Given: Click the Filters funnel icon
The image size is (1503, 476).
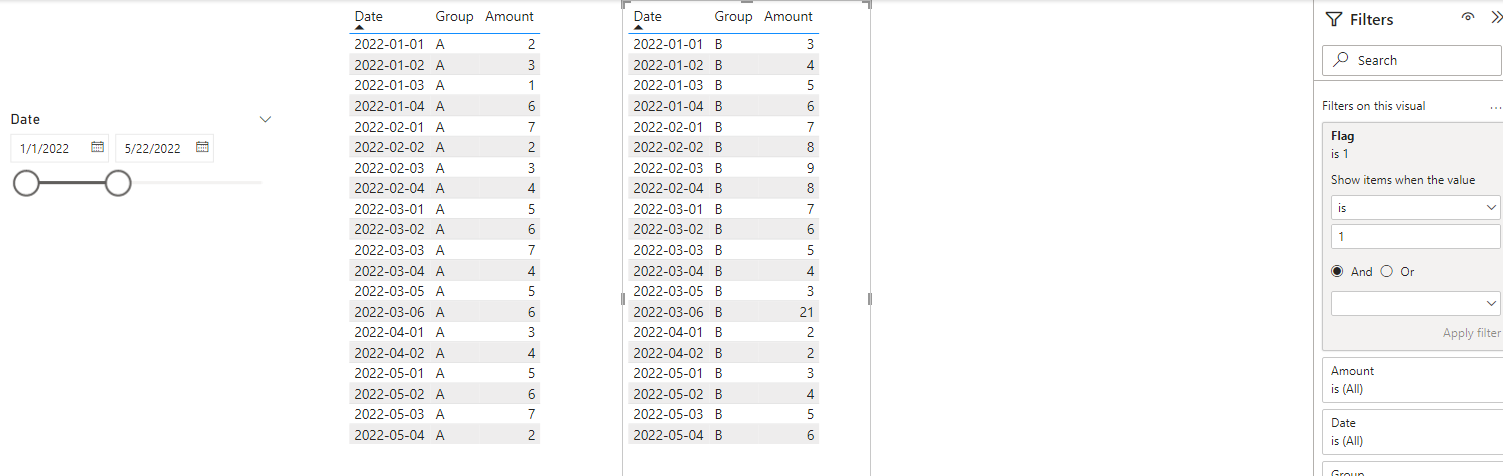Looking at the screenshot, I should coord(1333,19).
